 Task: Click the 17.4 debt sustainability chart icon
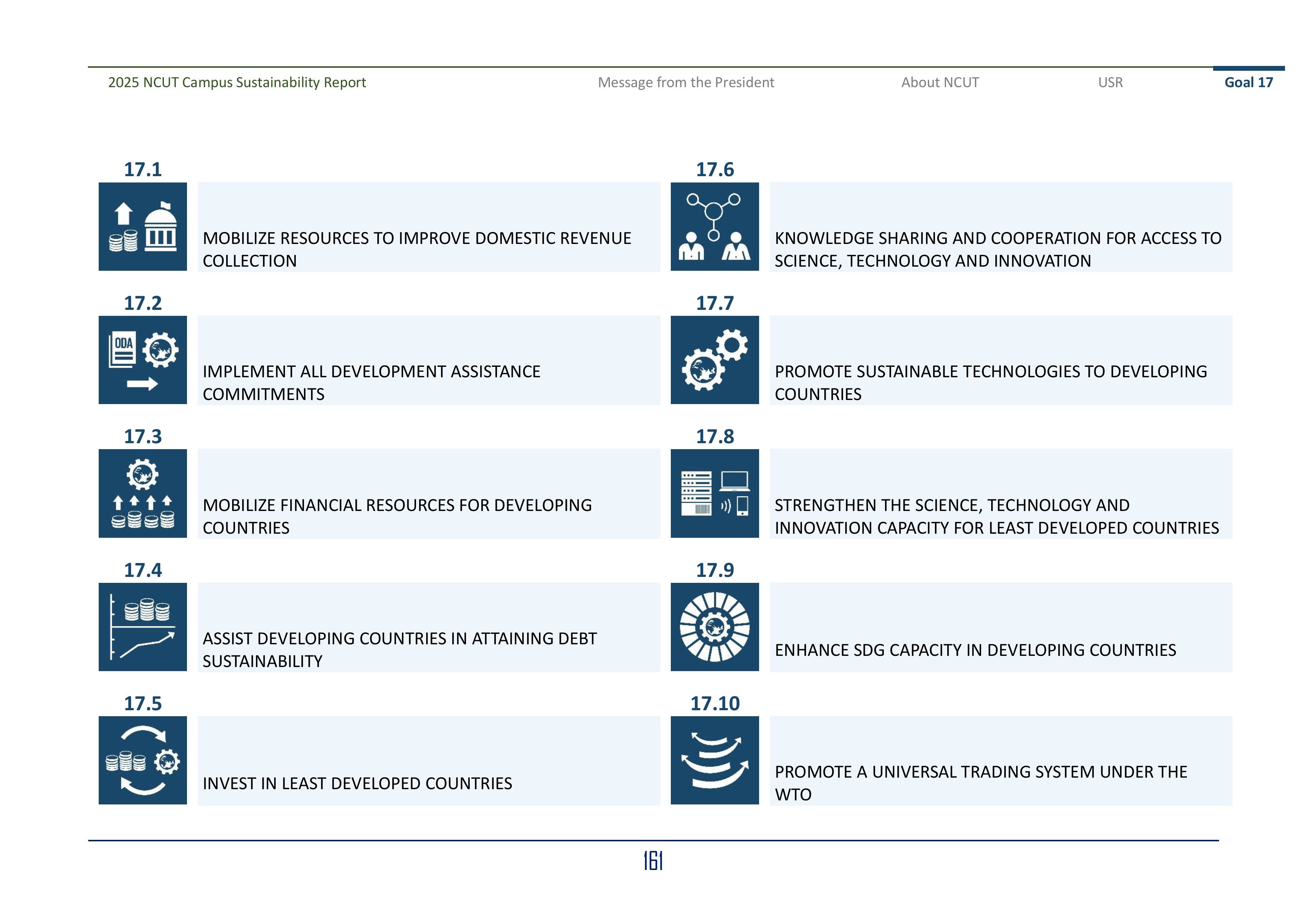click(x=142, y=627)
